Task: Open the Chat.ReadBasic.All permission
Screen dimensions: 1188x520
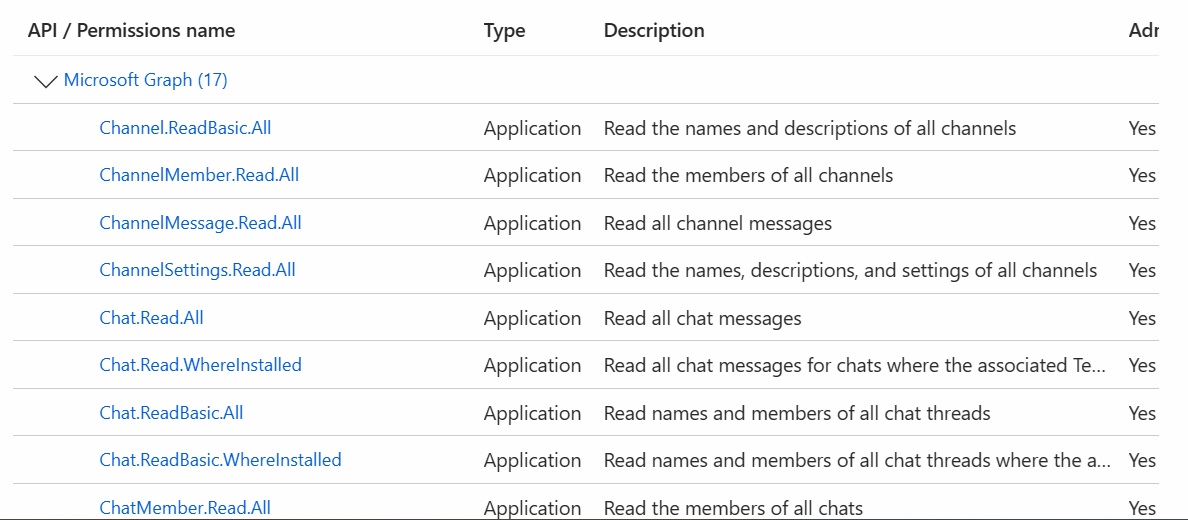Action: click(x=171, y=412)
